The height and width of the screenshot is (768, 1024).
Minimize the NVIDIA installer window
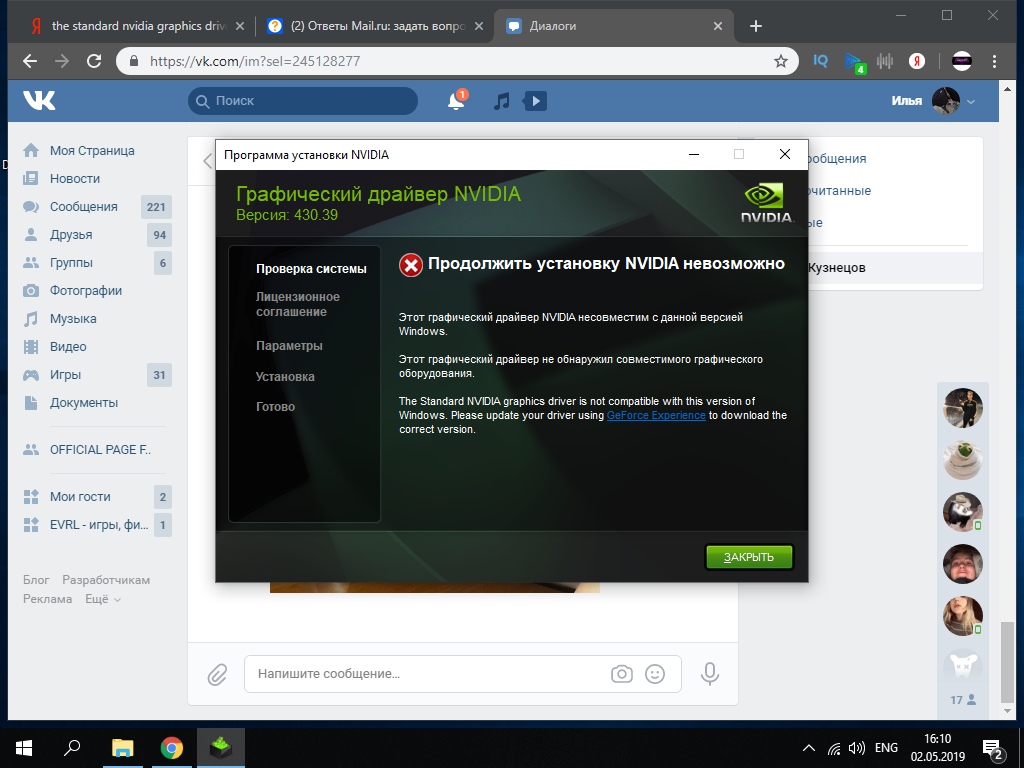pos(694,154)
